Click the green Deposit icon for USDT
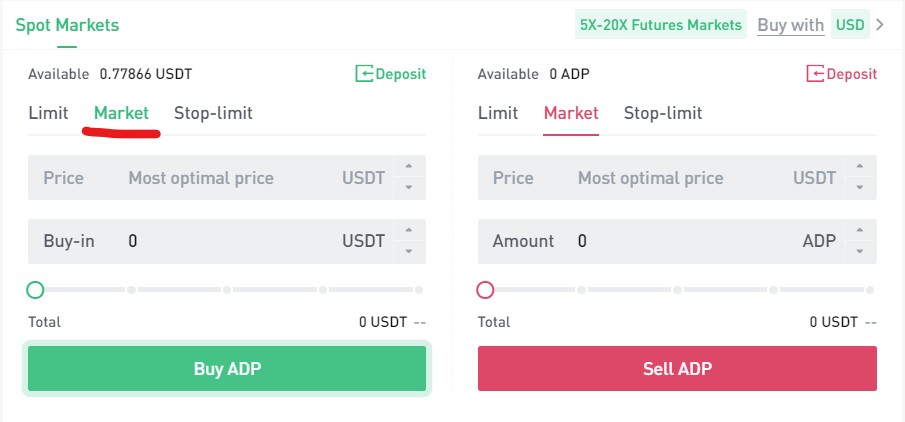Screen dimensions: 905x422 pos(365,74)
